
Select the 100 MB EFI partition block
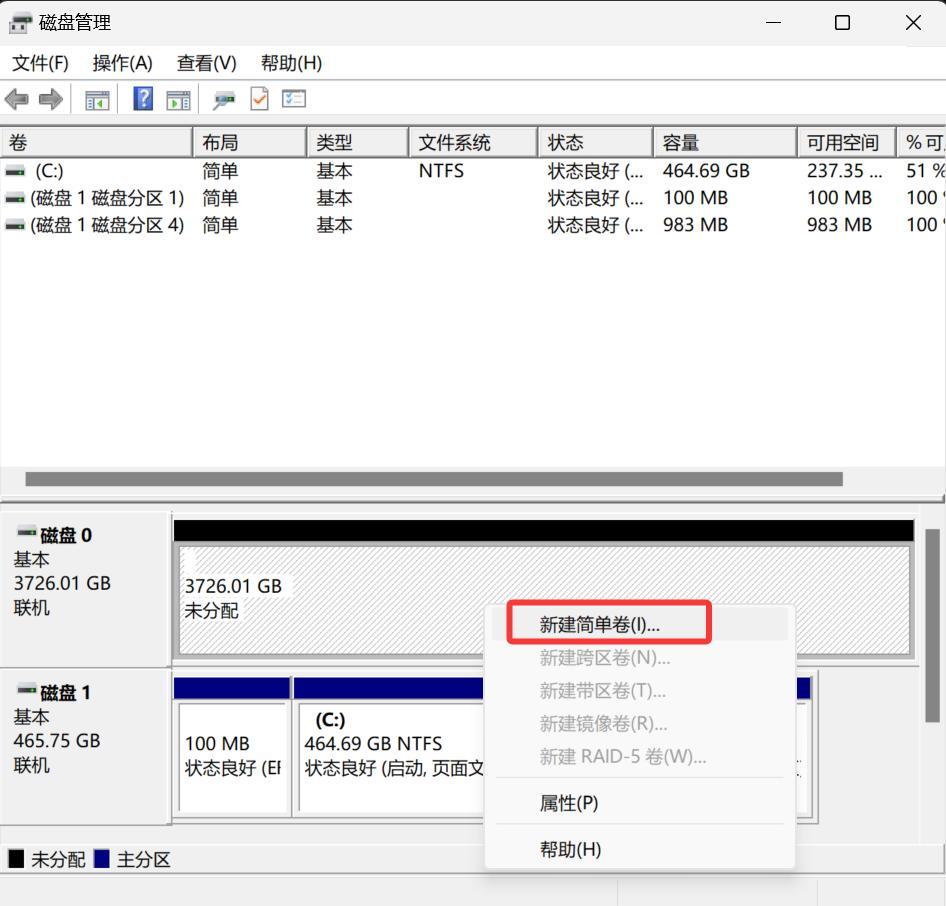tap(233, 758)
